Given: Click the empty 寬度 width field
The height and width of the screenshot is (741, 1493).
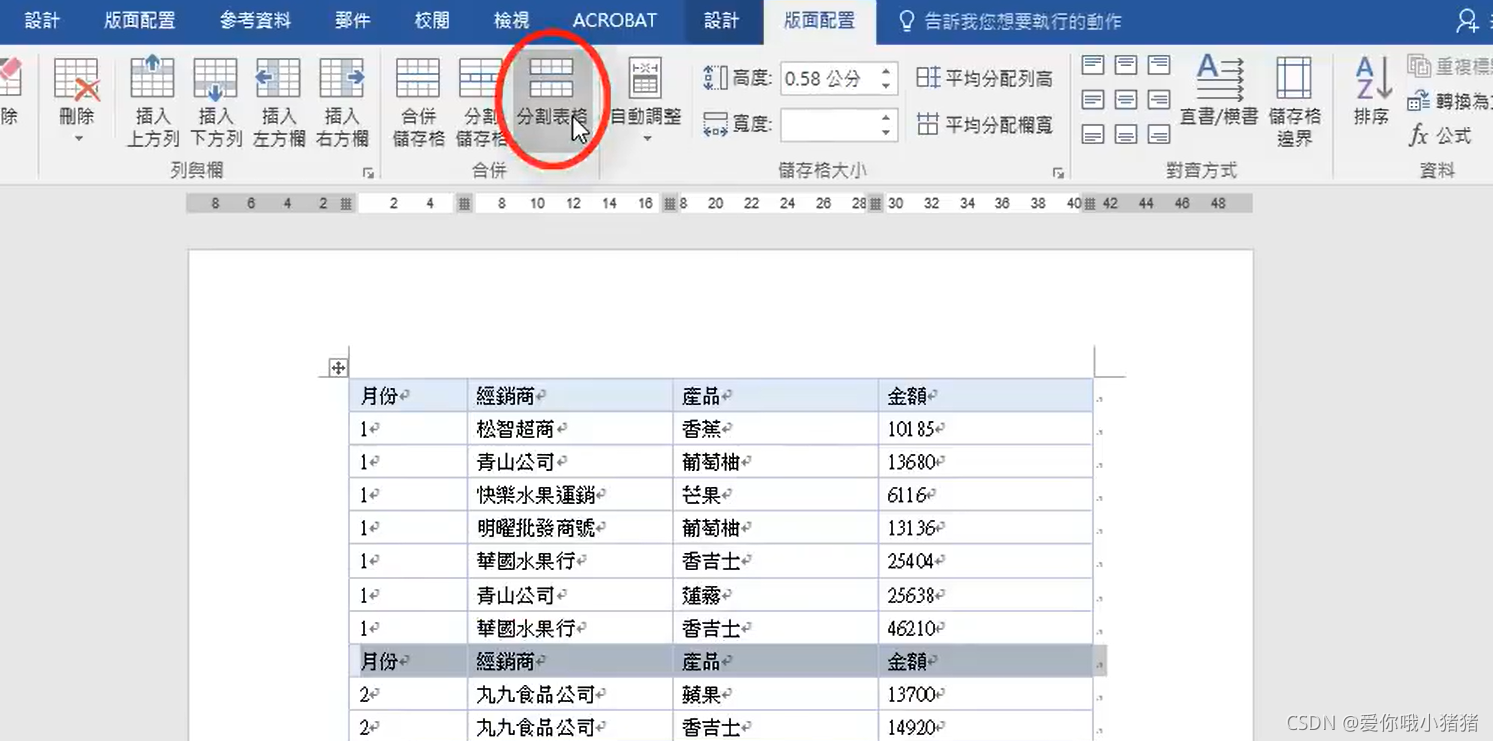Looking at the screenshot, I should pos(828,124).
